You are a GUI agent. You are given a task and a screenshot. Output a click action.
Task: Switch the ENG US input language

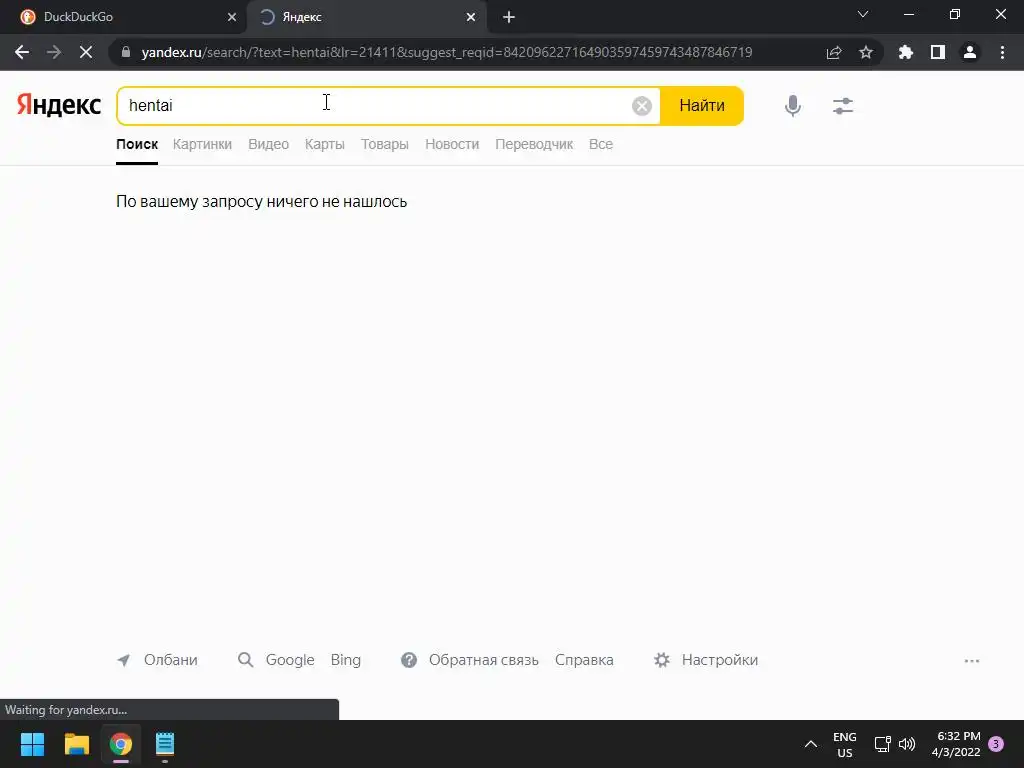click(x=844, y=744)
